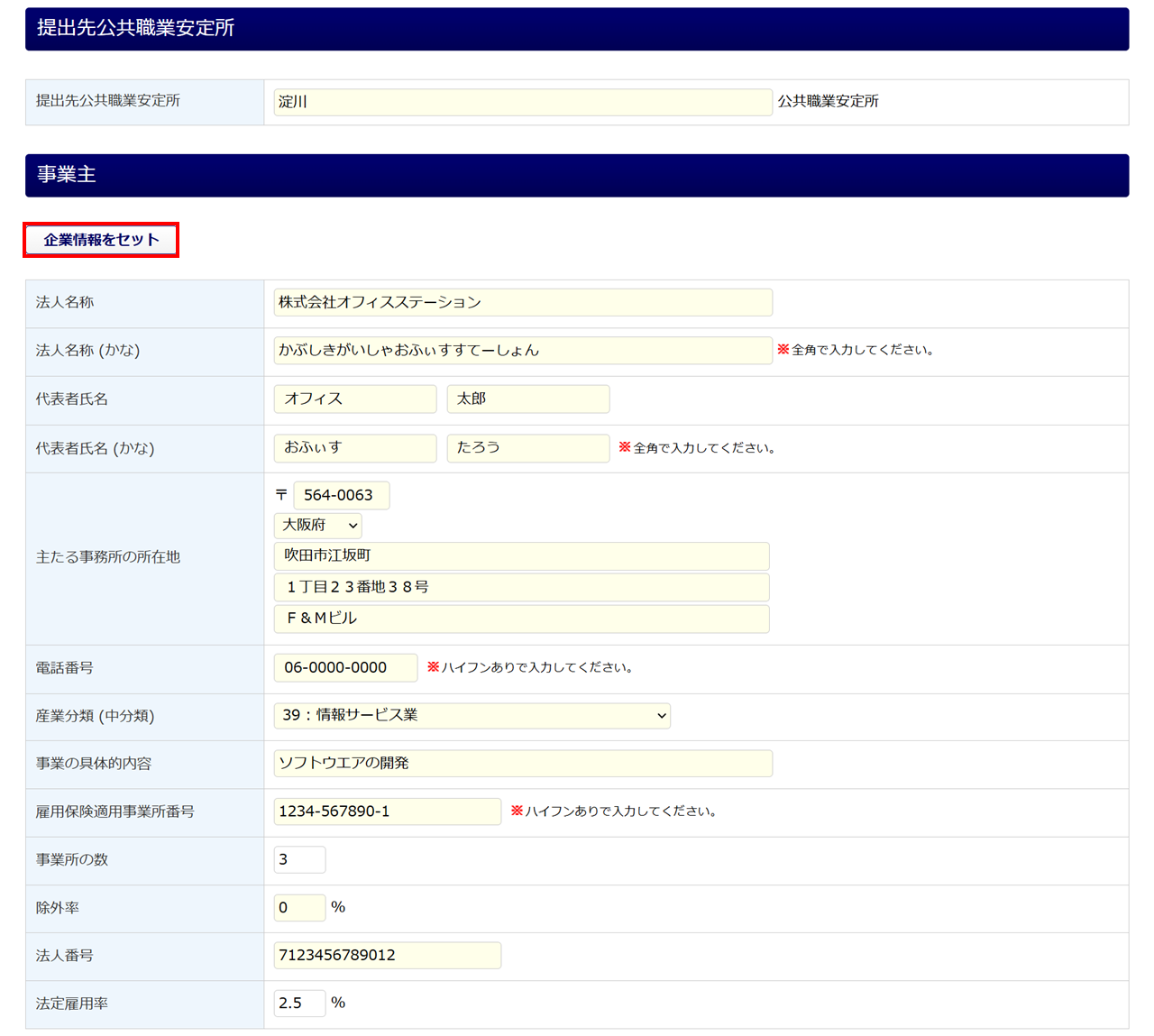Expand the 産業分類 (中分類) dropdown

[472, 715]
